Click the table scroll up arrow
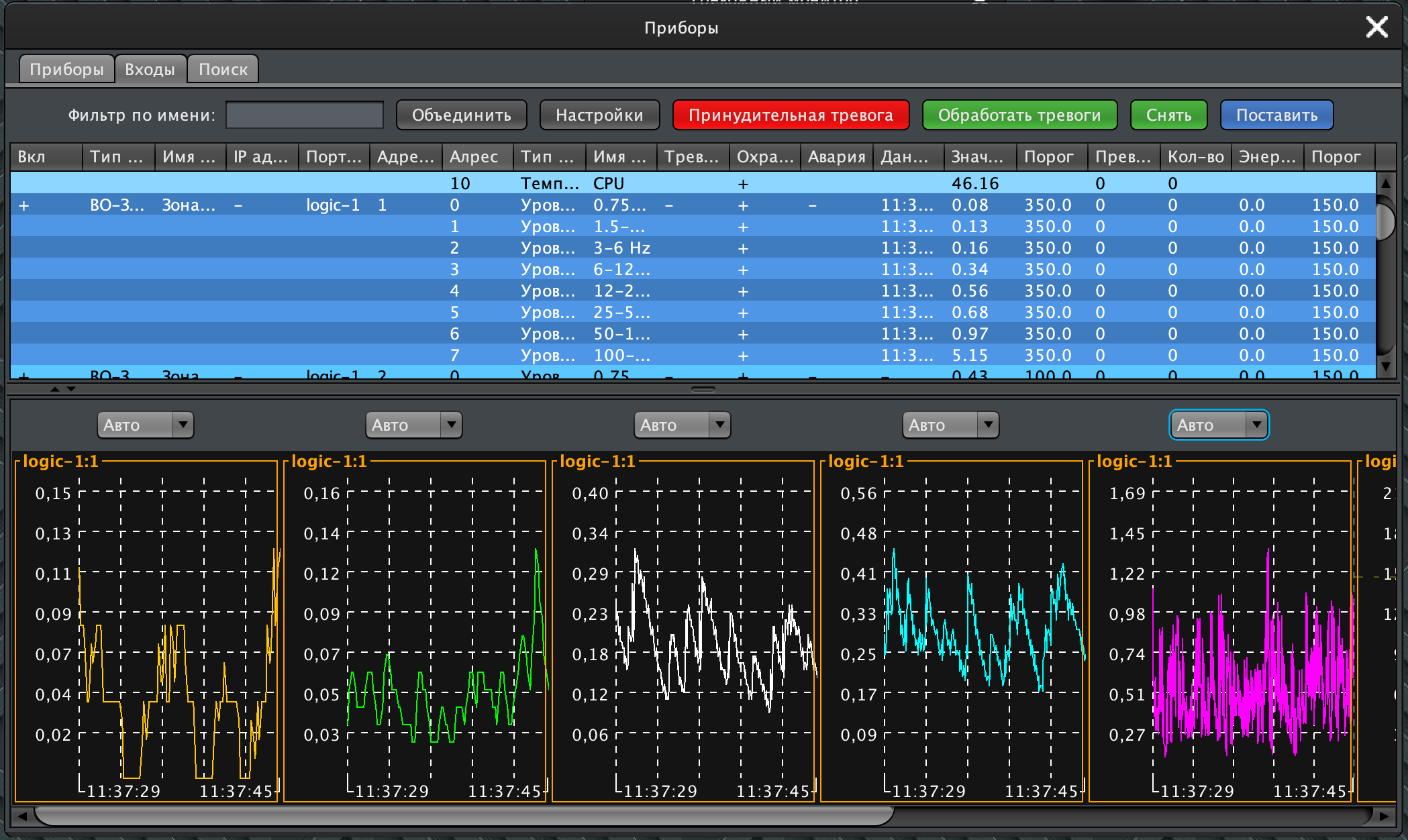Screen dimensions: 1408x840 click(x=1385, y=182)
